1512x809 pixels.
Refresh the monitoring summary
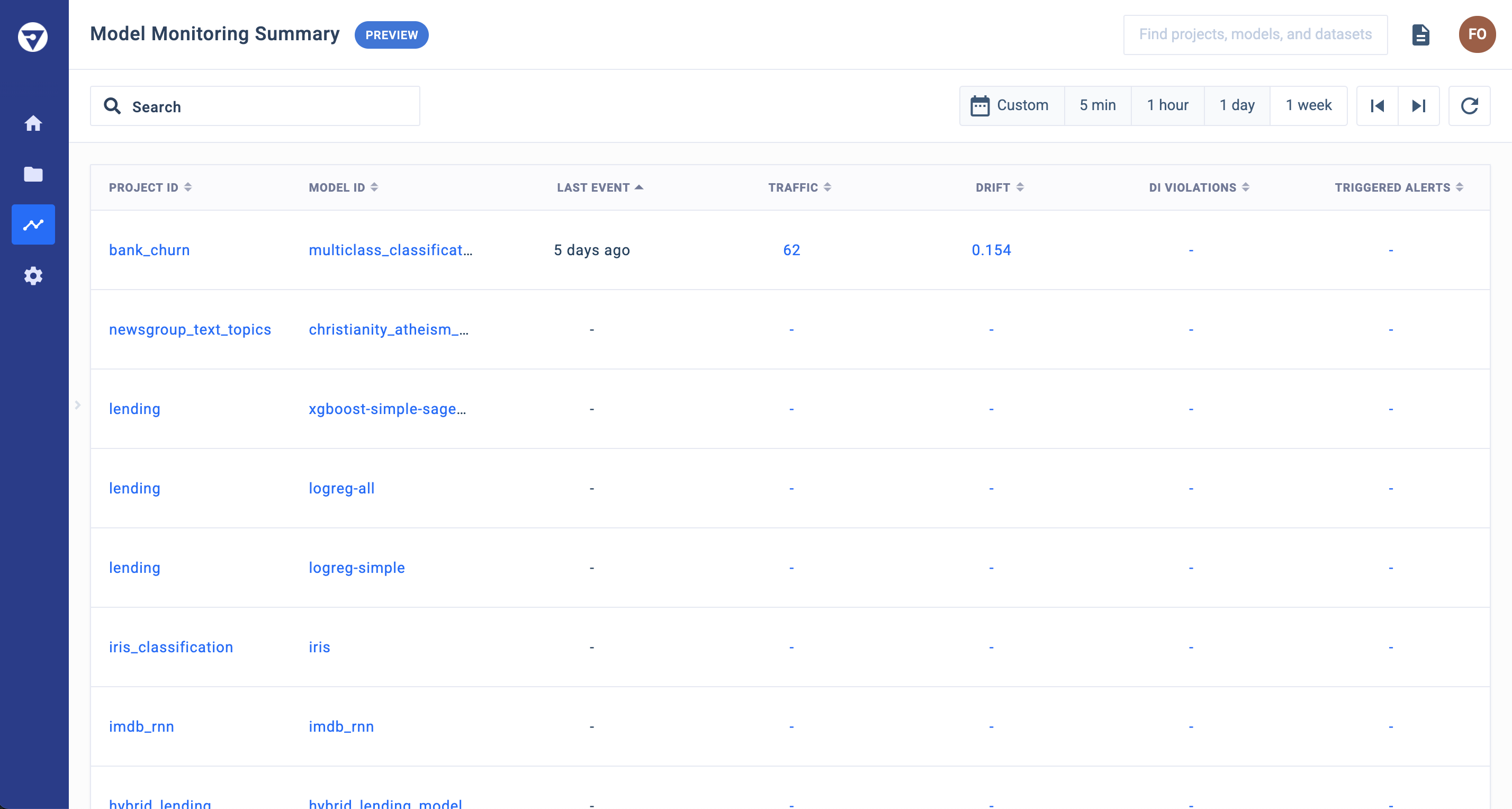point(1469,106)
